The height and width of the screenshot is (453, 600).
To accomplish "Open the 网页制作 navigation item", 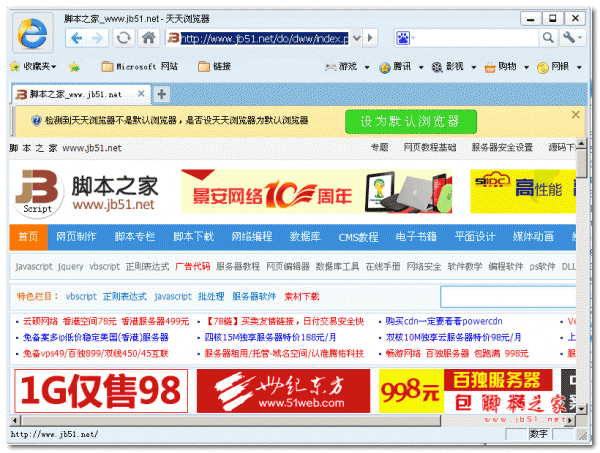I will (x=76, y=237).
